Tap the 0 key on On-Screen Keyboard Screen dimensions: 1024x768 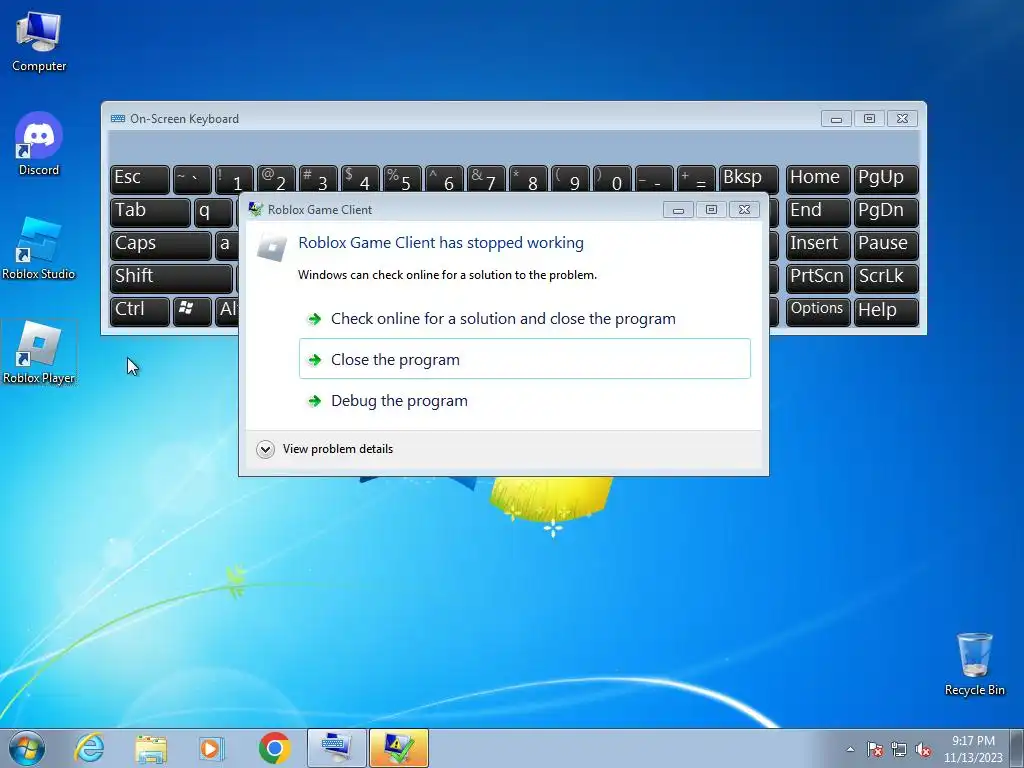(612, 179)
